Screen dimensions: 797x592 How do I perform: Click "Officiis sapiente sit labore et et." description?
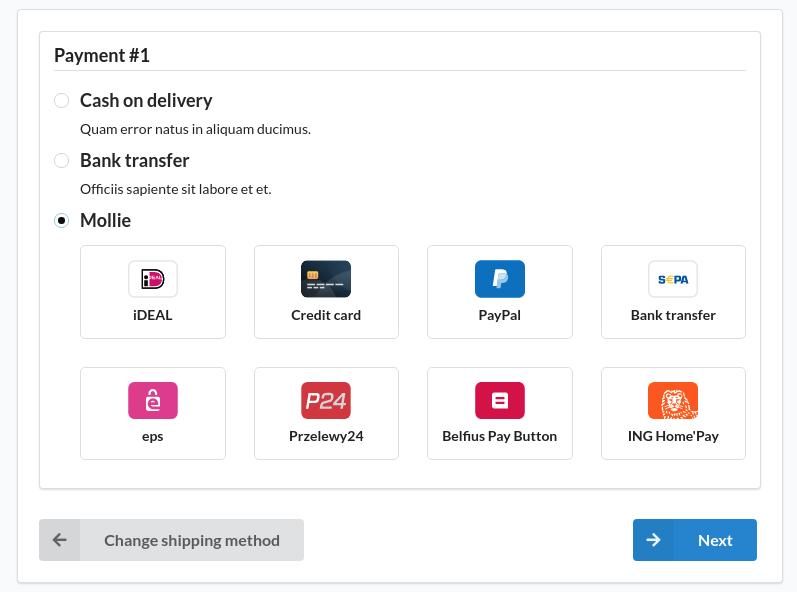pyautogui.click(x=176, y=190)
